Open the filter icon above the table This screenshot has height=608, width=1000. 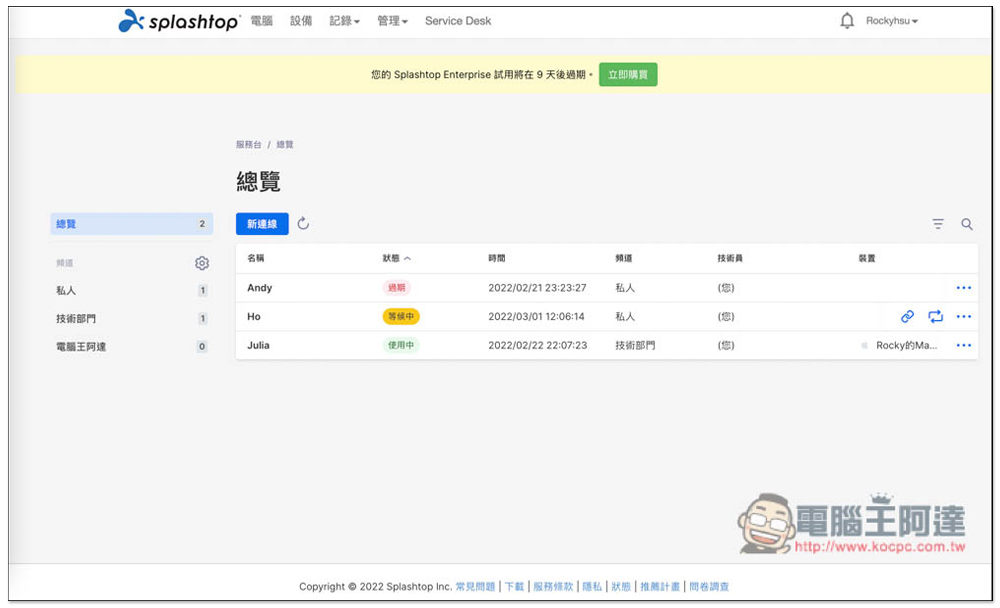click(x=938, y=224)
